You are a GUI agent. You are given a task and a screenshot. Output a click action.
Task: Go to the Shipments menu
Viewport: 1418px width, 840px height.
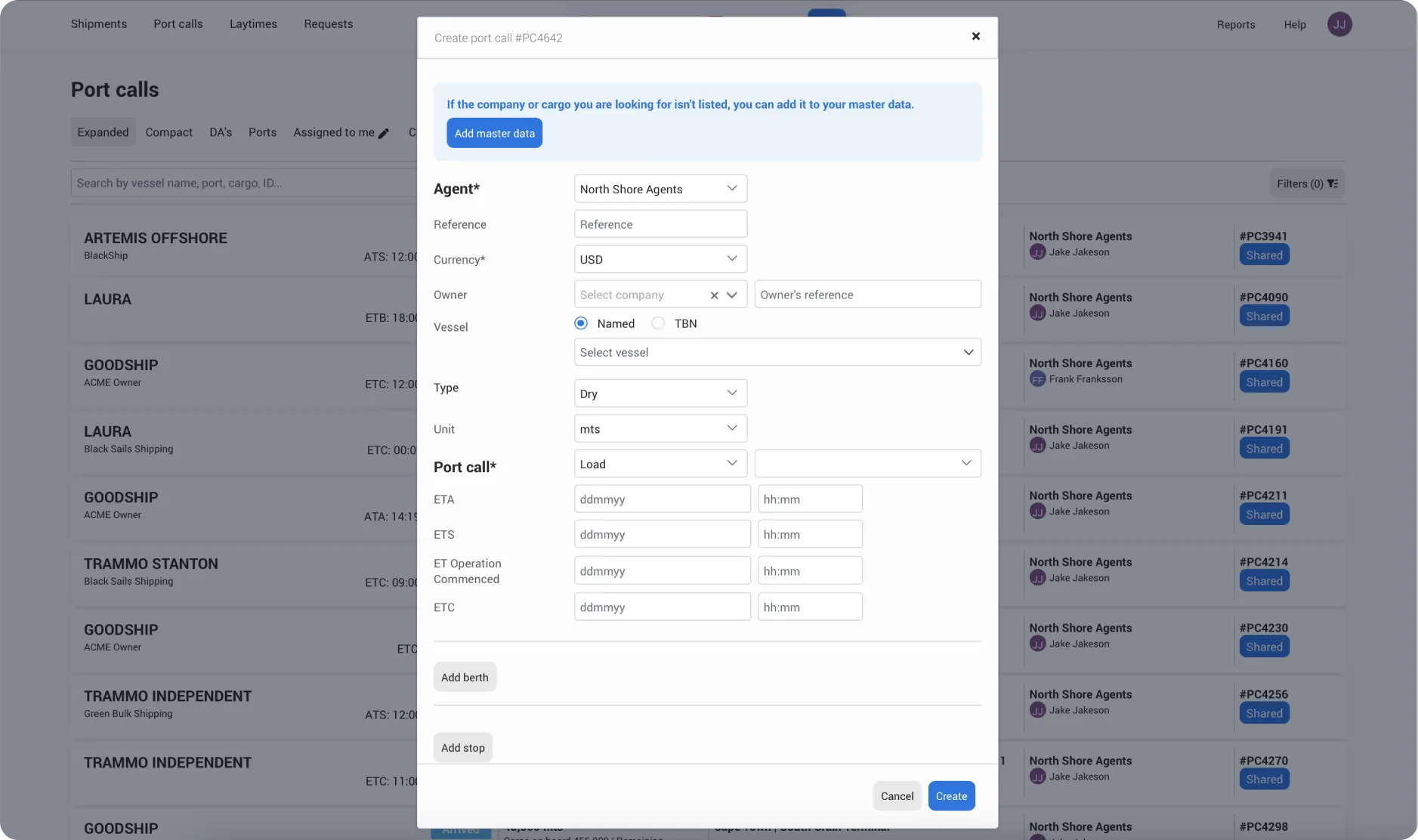point(99,24)
